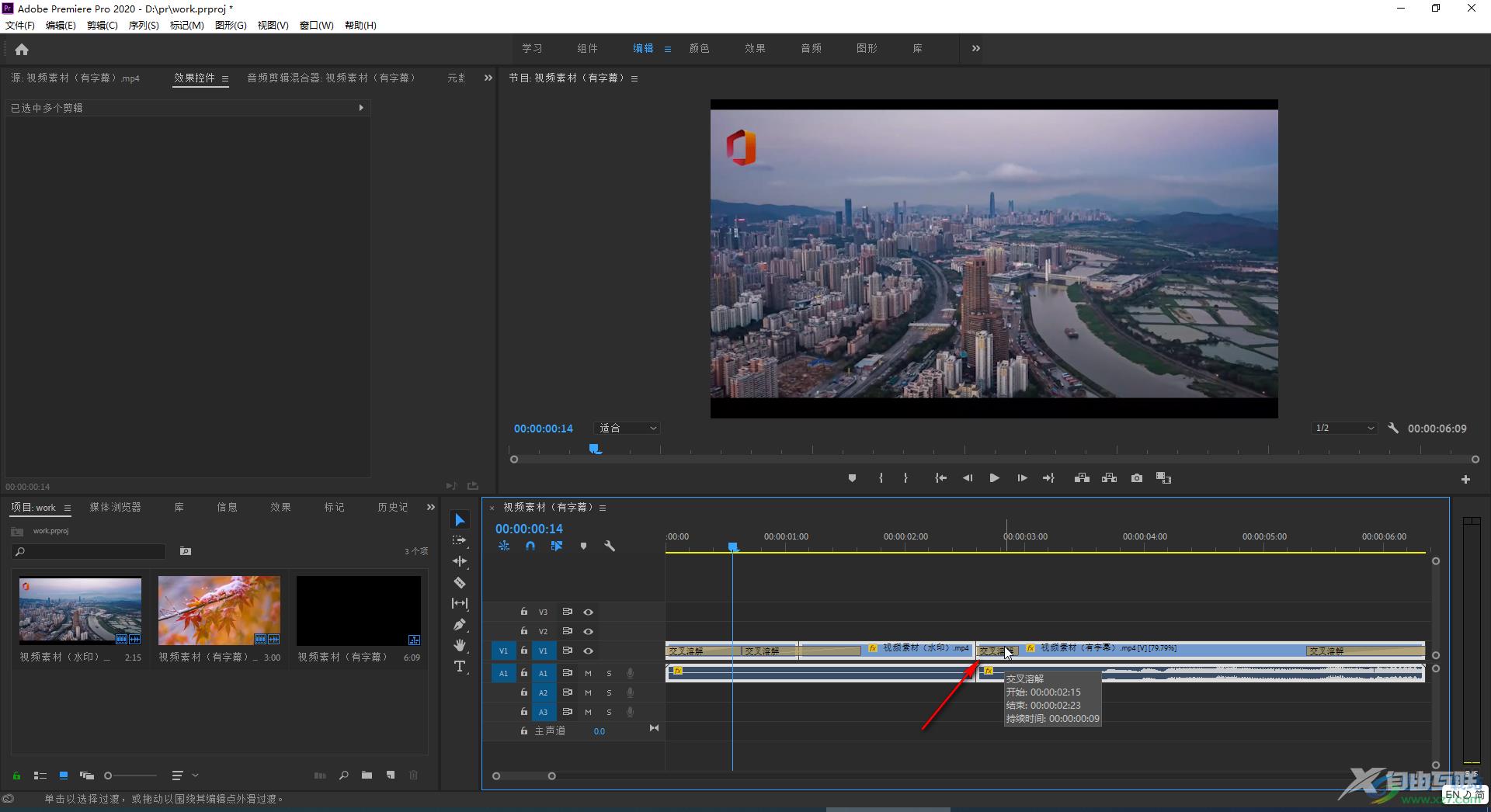
Task: Select 视频素材（水印）thumbnail
Action: [x=80, y=610]
